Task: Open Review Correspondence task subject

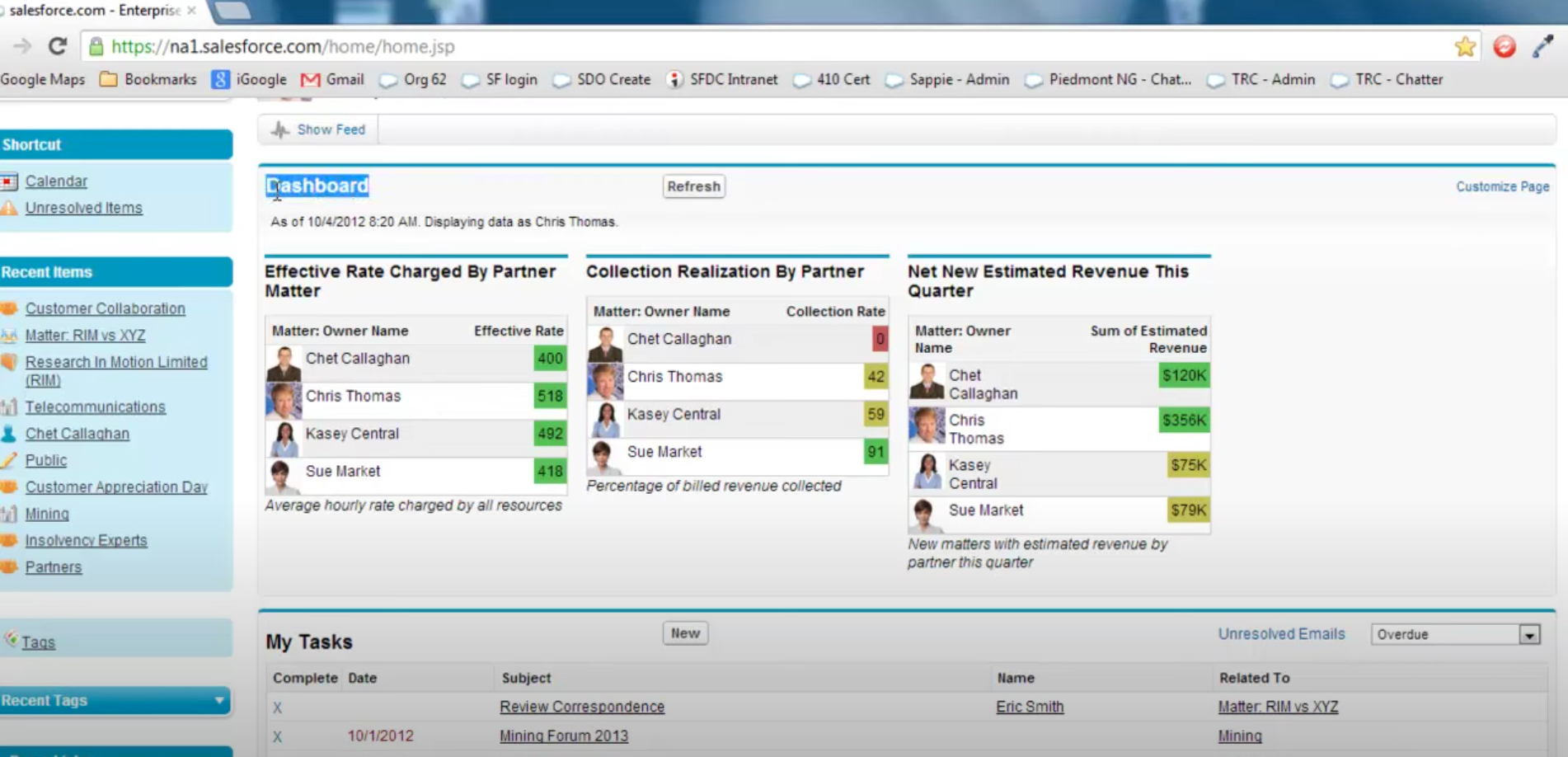Action: pyautogui.click(x=582, y=707)
